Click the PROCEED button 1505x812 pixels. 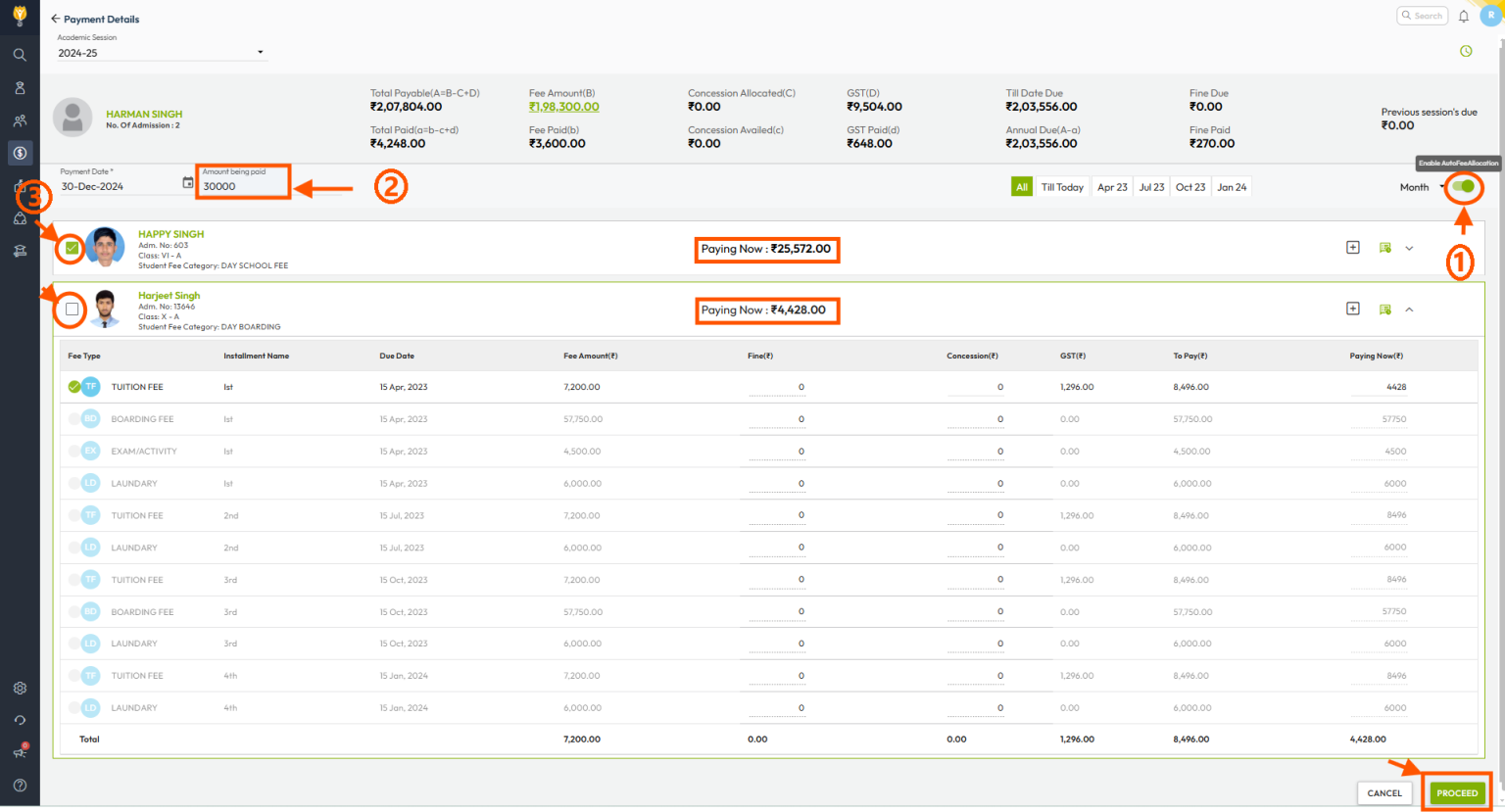[x=1457, y=793]
